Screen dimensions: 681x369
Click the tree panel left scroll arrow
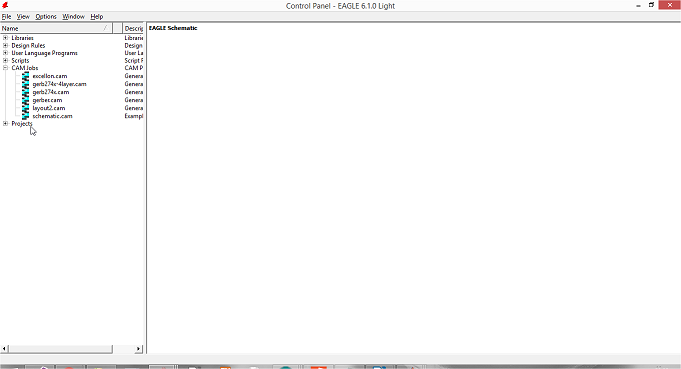(x=4, y=349)
